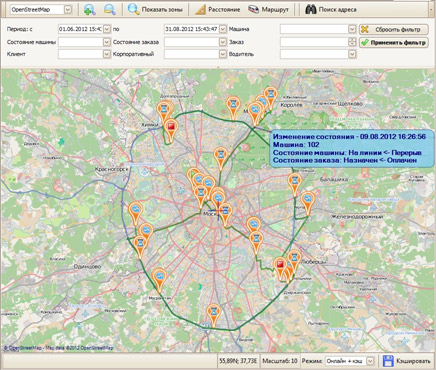Click the Кэшировать save button
Image resolution: width=436 pixels, height=370 pixels.
tap(407, 361)
